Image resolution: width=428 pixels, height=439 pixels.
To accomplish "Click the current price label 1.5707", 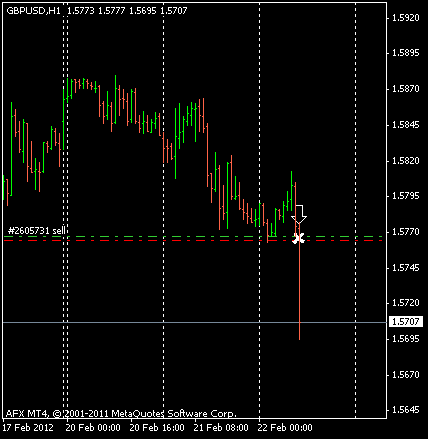I will 406,322.
